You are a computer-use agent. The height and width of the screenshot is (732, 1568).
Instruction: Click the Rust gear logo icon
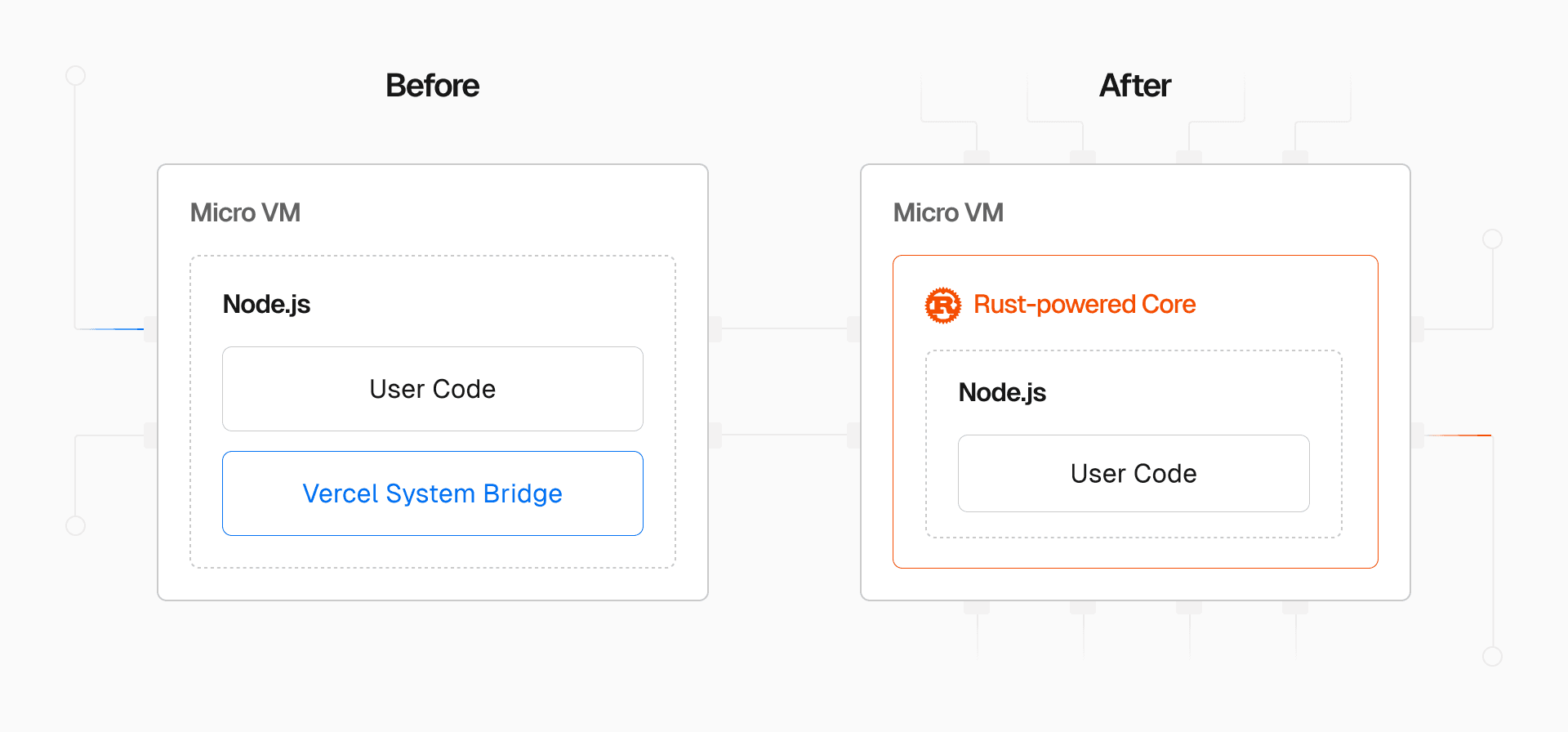942,306
